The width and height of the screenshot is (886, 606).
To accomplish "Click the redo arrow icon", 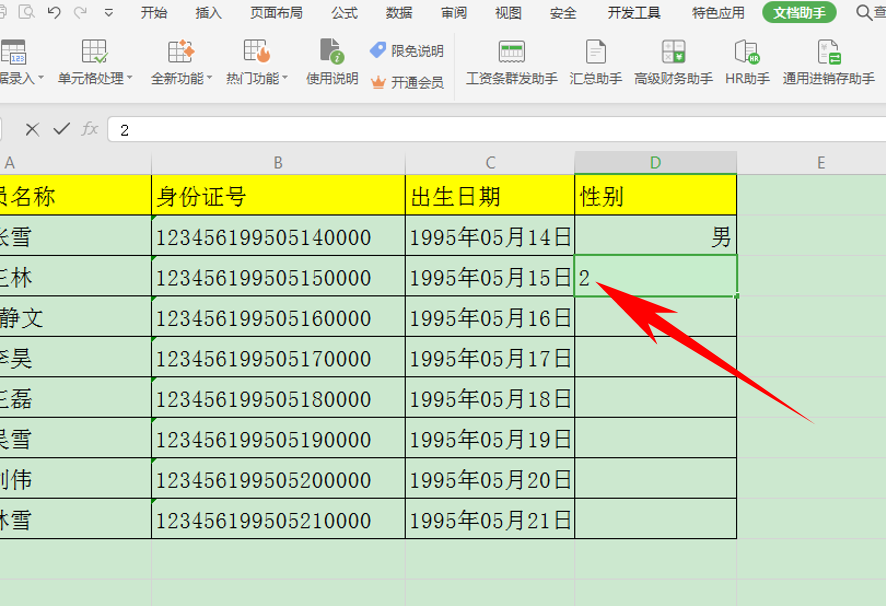I will tap(81, 12).
